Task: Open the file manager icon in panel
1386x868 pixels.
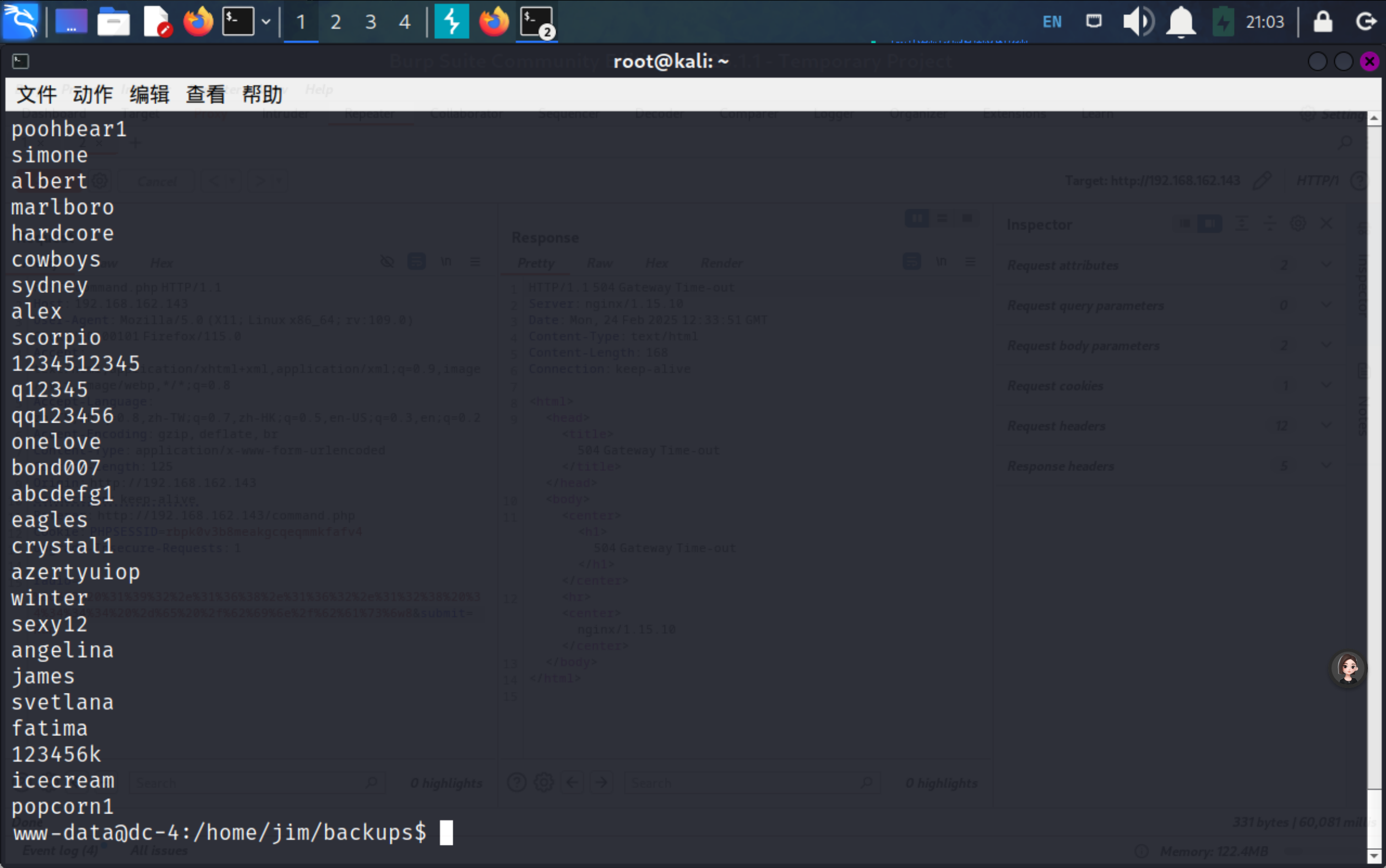Action: [113, 22]
